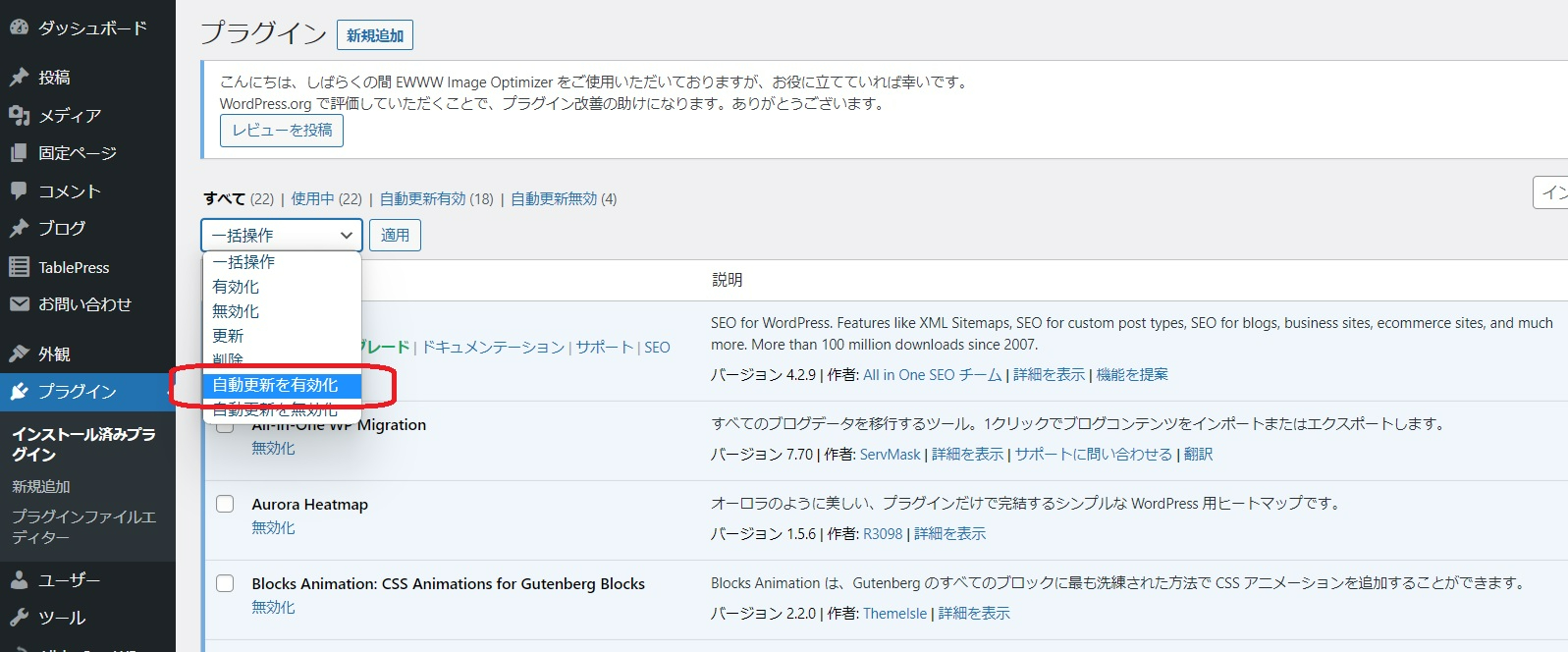Click the レビューを投稿 review button
Image resolution: width=1568 pixels, height=652 pixels.
[282, 131]
